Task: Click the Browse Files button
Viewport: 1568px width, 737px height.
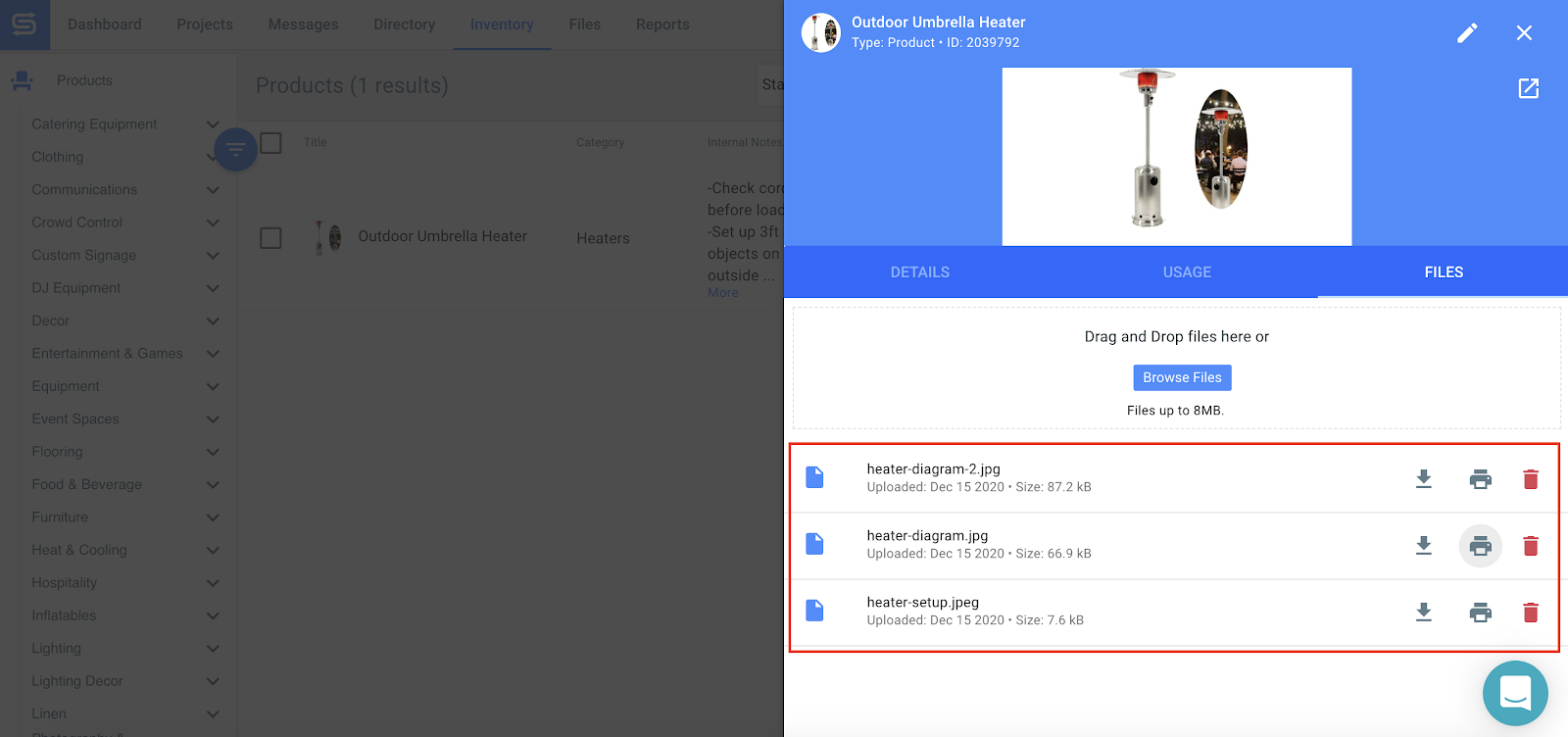Action: pyautogui.click(x=1182, y=377)
